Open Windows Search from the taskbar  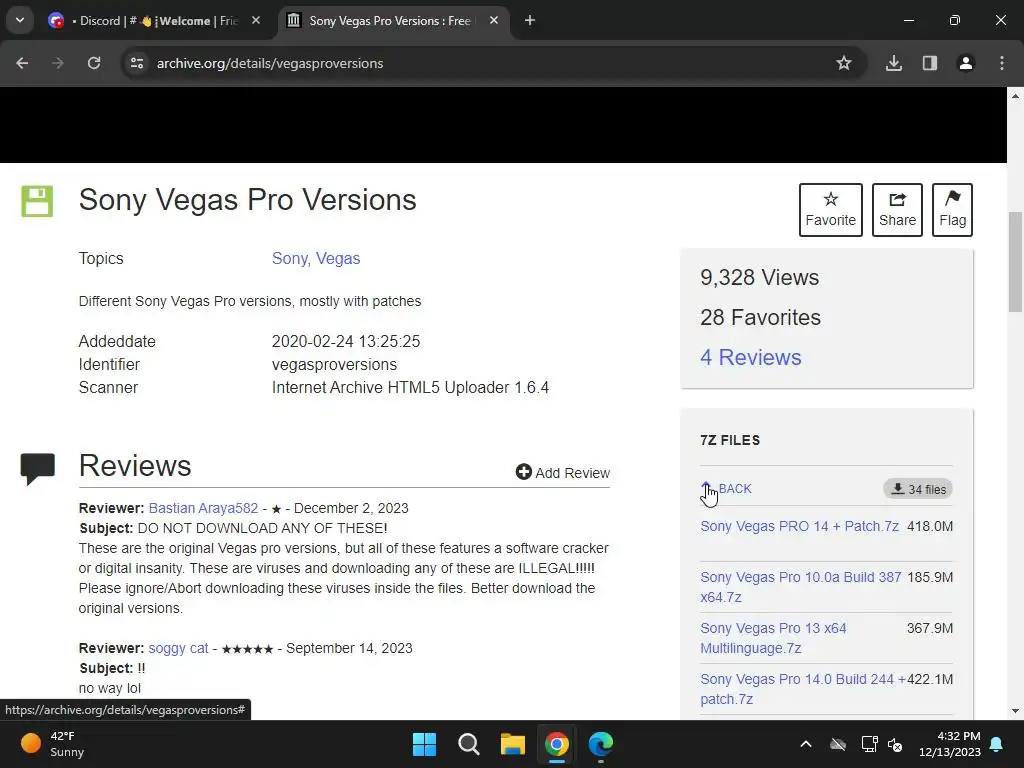point(469,744)
